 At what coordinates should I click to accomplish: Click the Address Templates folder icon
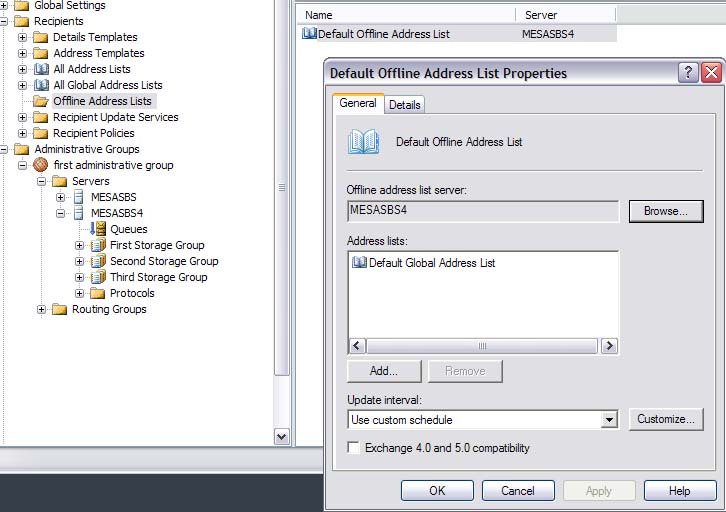click(x=41, y=53)
